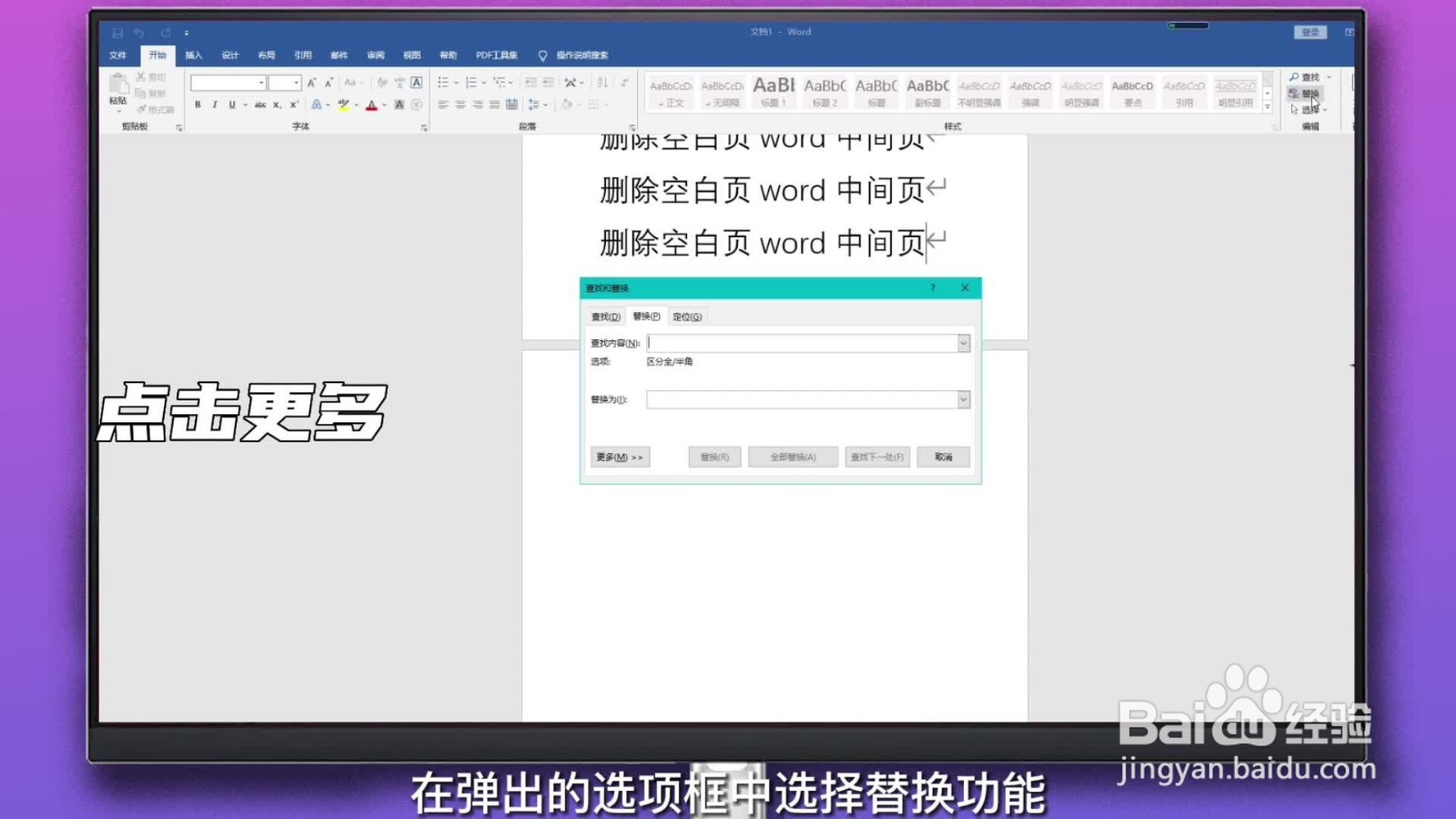Open the Find (查找) tool in the Editing group
This screenshot has width=1456, height=819.
pyautogui.click(x=1307, y=77)
